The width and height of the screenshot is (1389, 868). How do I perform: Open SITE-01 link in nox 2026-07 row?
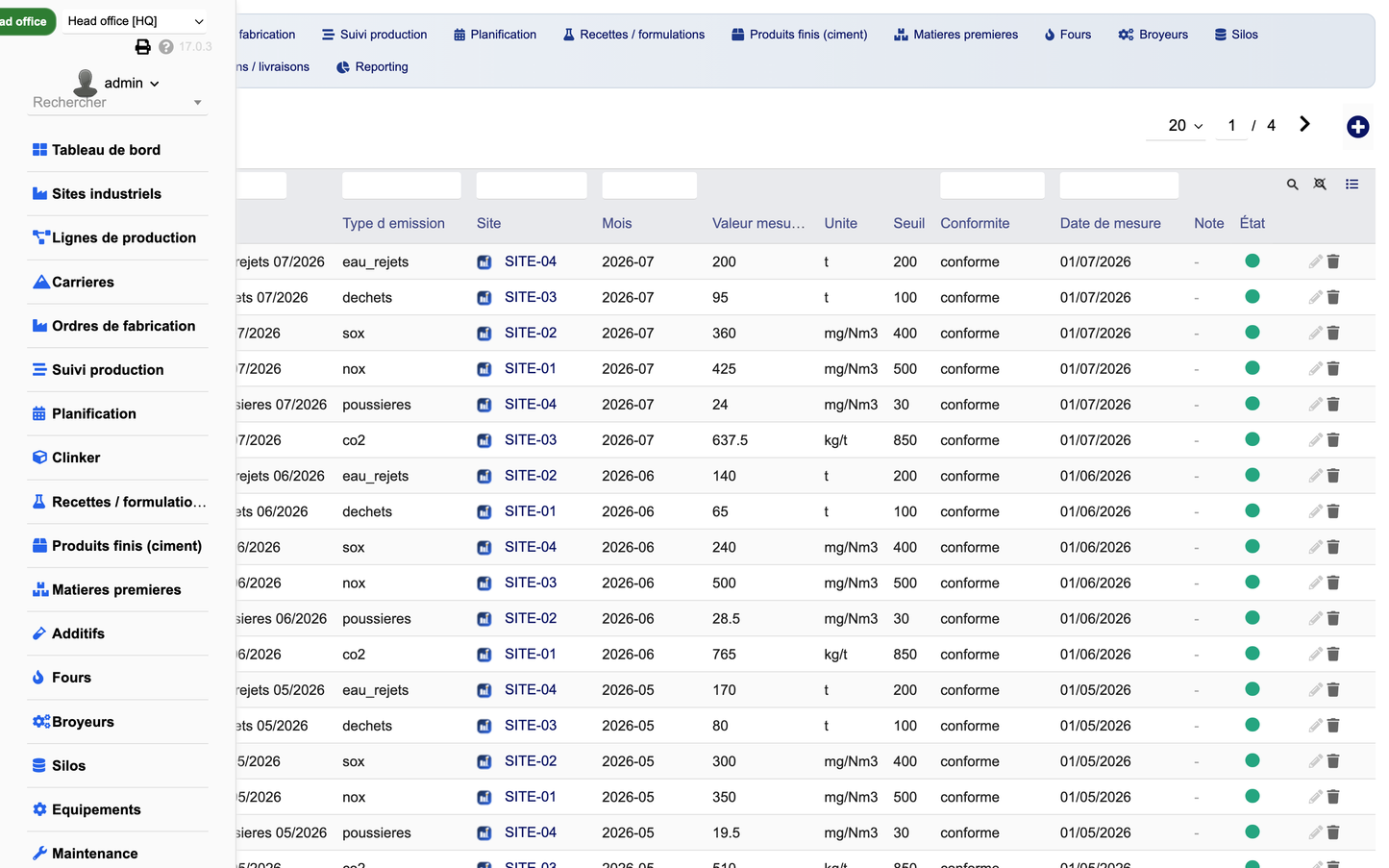click(531, 368)
